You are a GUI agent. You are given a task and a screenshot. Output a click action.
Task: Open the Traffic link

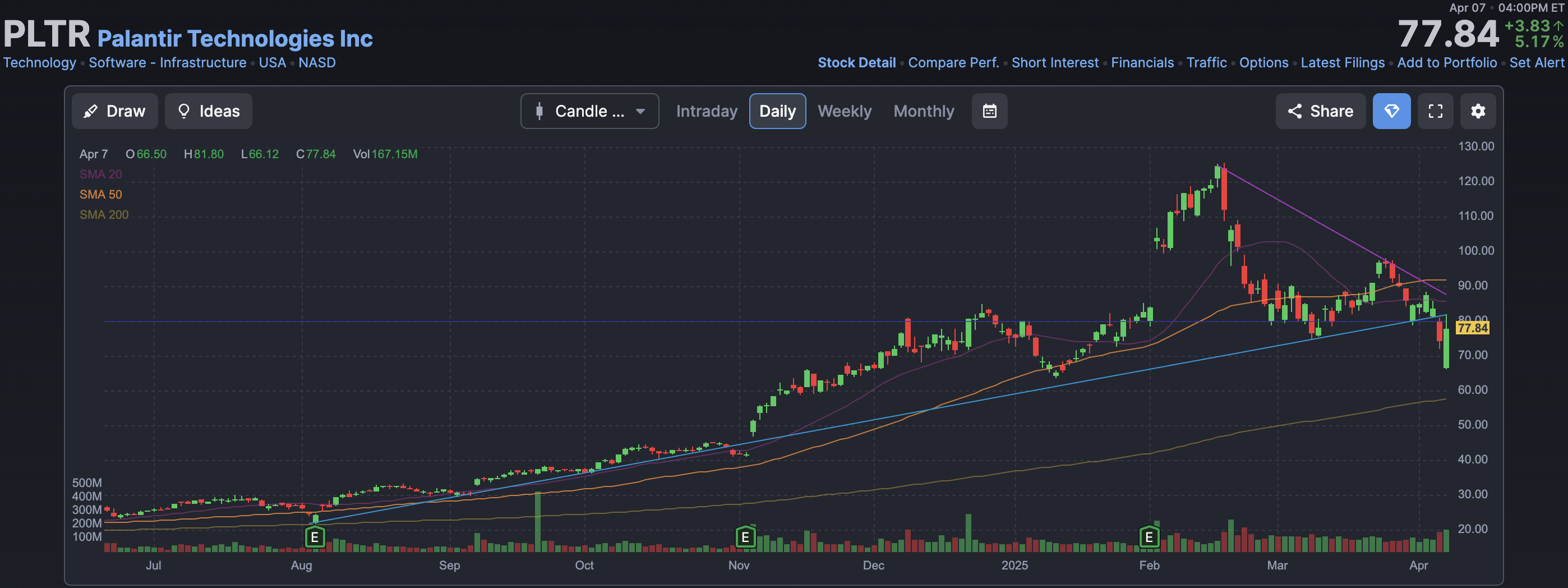tap(1206, 62)
